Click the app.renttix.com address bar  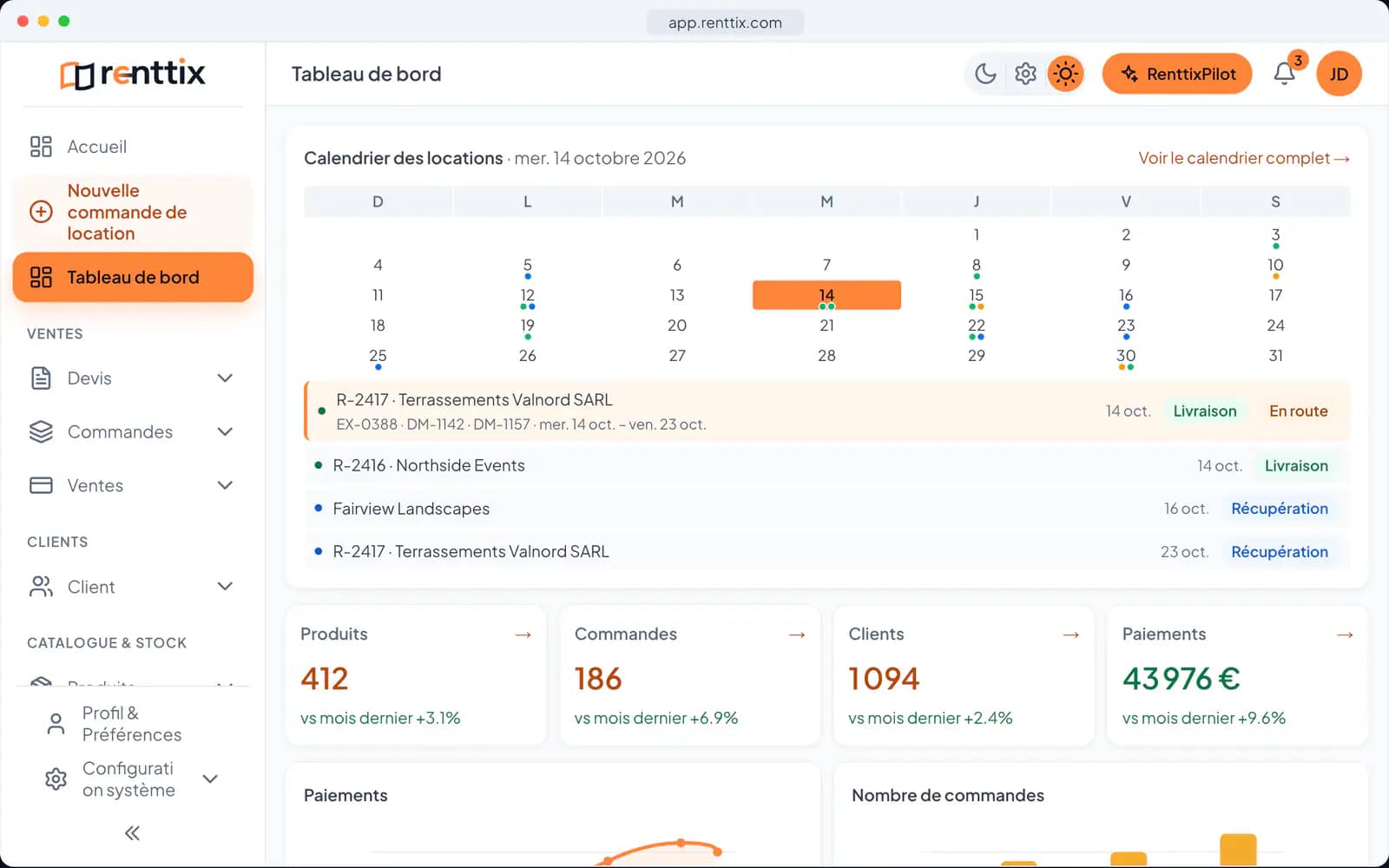click(725, 23)
